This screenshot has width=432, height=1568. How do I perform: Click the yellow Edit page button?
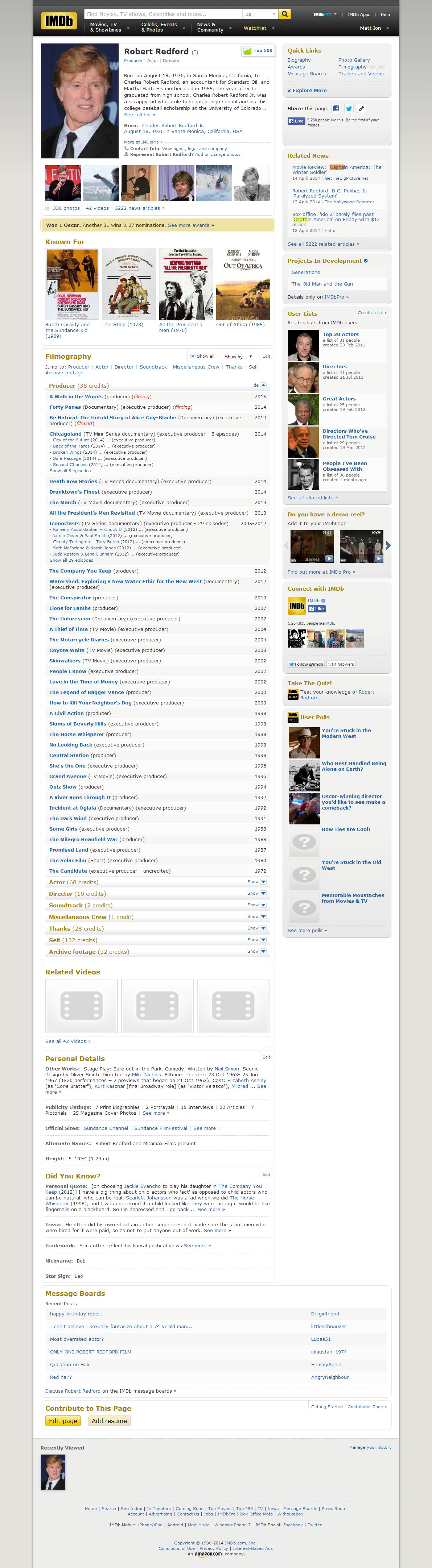(x=63, y=1420)
